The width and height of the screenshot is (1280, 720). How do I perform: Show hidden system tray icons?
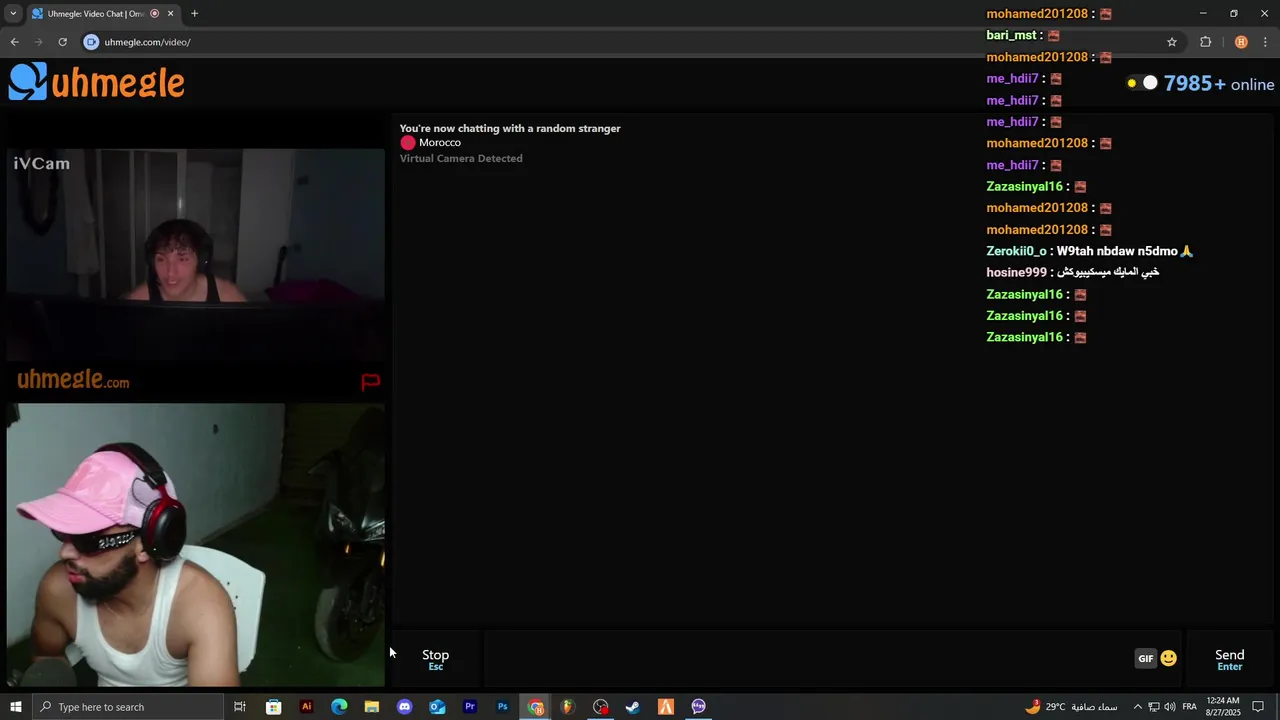(1137, 707)
